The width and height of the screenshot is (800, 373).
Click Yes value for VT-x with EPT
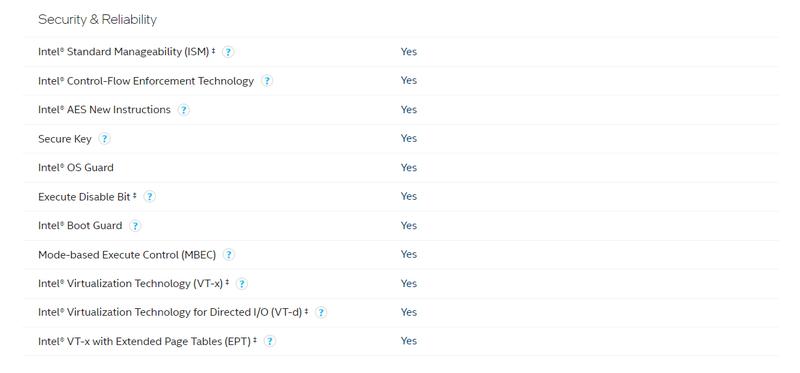409,341
